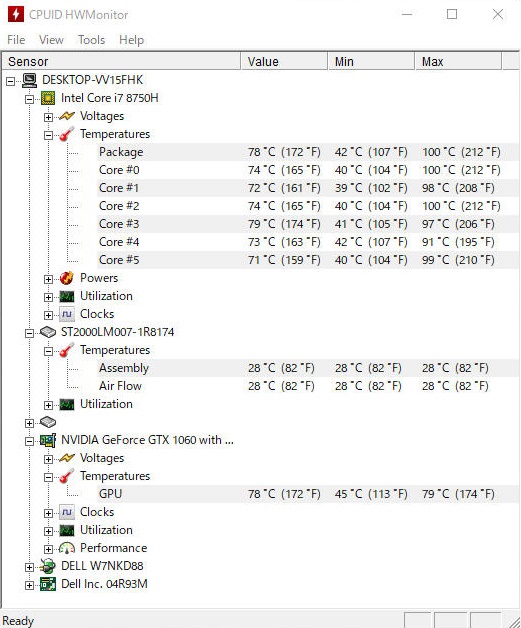Click the Dell Inc. 04R93M motherboard icon
The height and width of the screenshot is (628, 521).
coord(48,584)
